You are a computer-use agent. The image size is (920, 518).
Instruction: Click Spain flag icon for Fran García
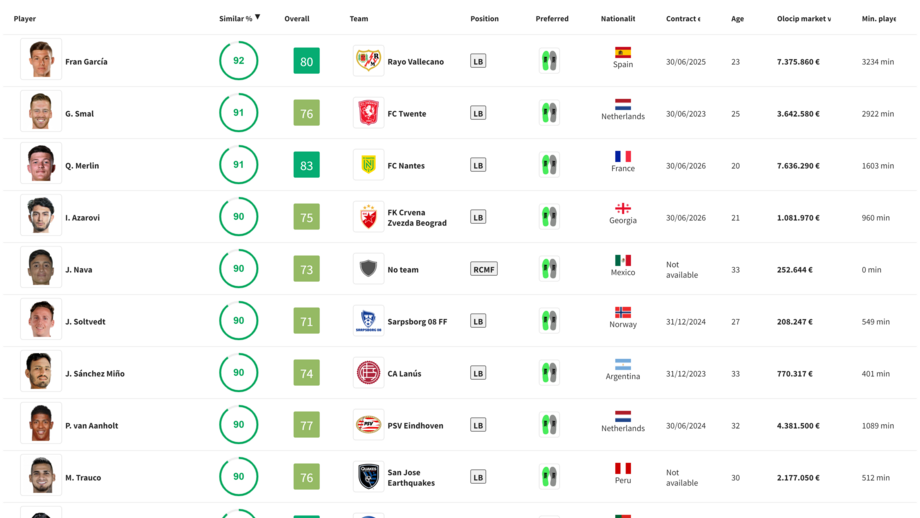click(622, 53)
